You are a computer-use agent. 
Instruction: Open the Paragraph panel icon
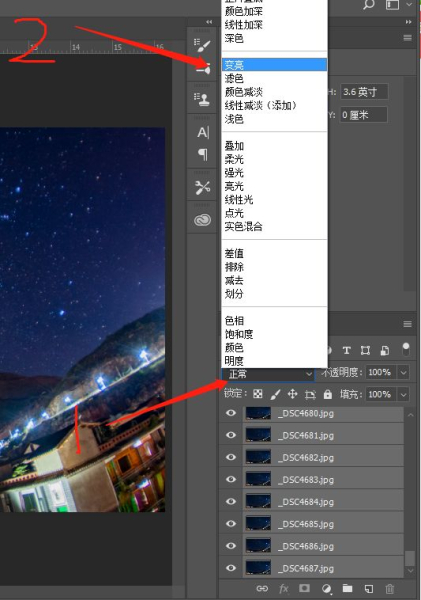point(203,154)
